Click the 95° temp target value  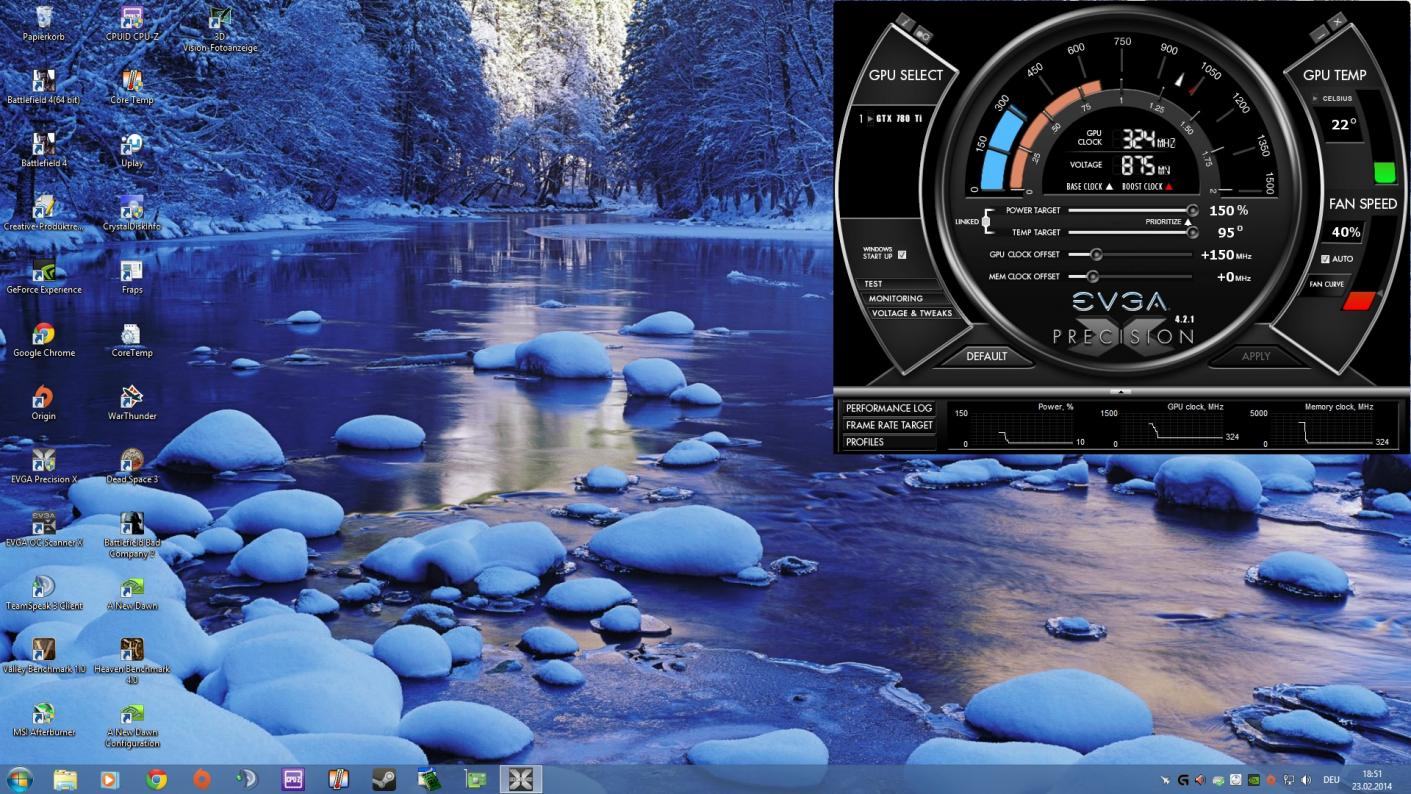coord(1230,233)
